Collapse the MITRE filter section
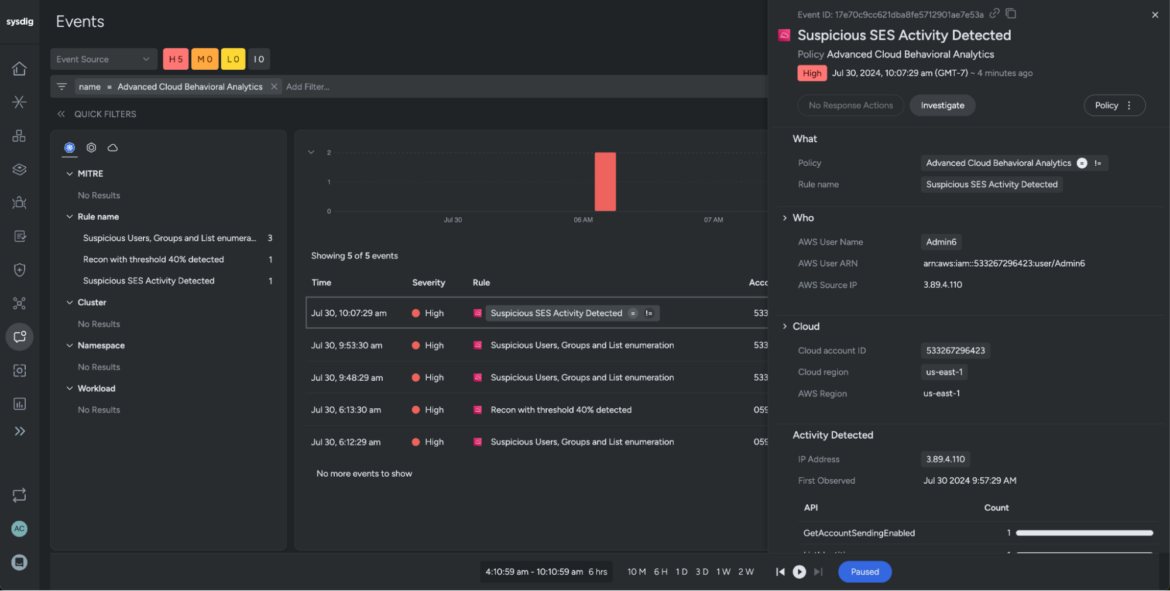The height and width of the screenshot is (591, 1170). pyautogui.click(x=70, y=174)
